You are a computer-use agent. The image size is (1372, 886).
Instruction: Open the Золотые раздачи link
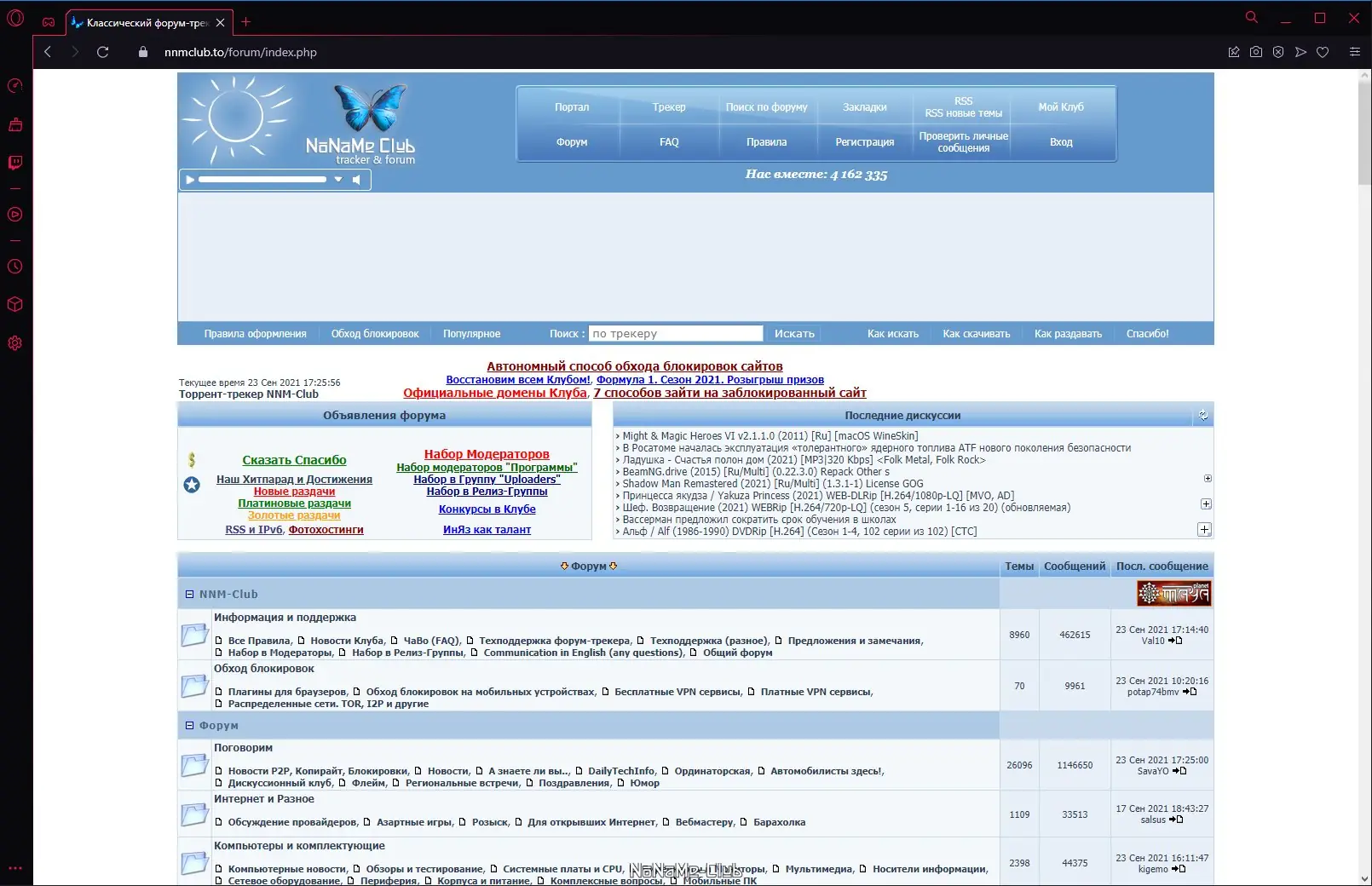294,515
